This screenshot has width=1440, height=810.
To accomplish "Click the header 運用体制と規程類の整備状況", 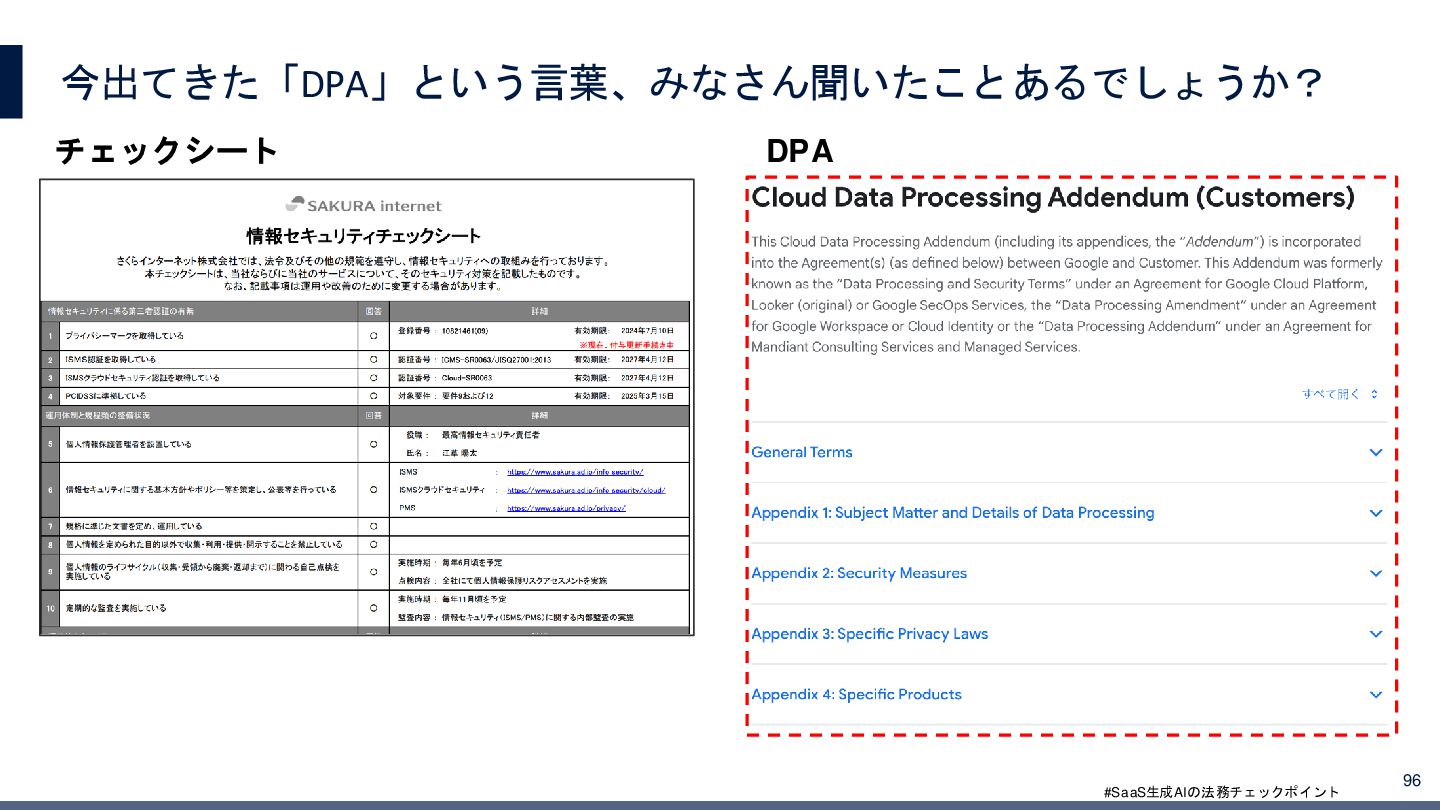I will coord(98,414).
